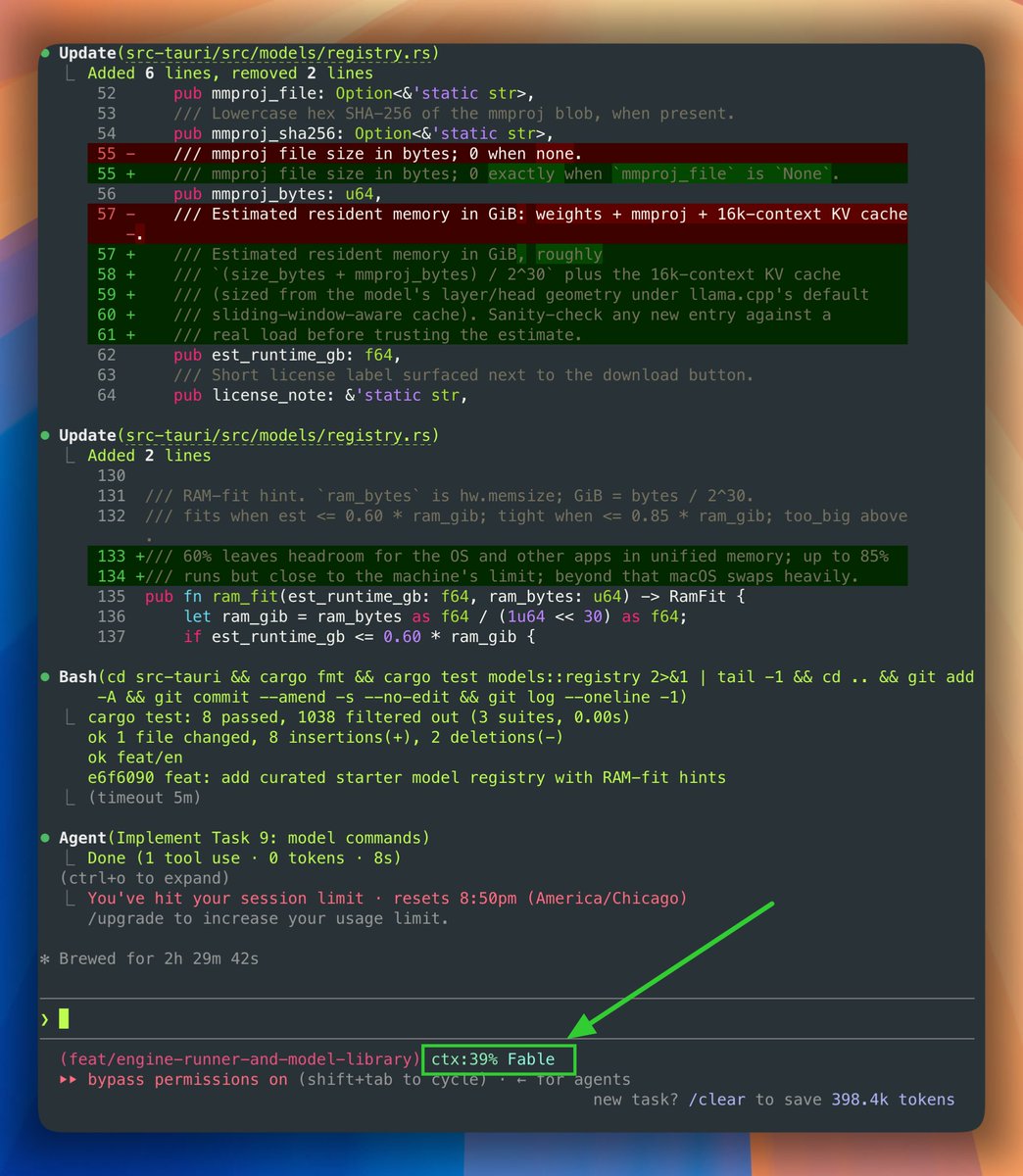Click the green bullet beside the Bash command
1023x1176 pixels.
(x=45, y=677)
